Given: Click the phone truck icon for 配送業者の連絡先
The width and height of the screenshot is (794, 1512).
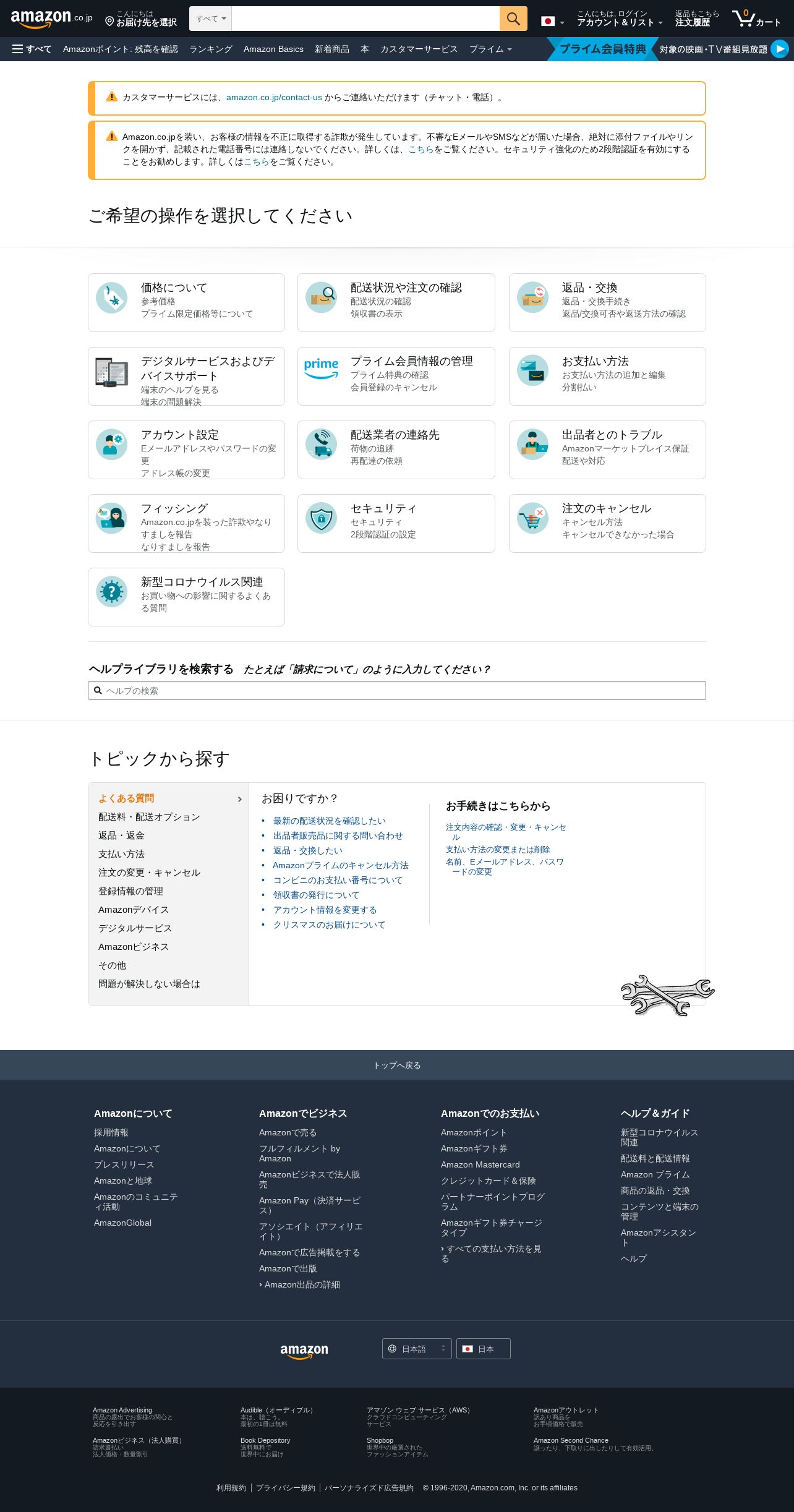Looking at the screenshot, I should click(x=322, y=445).
